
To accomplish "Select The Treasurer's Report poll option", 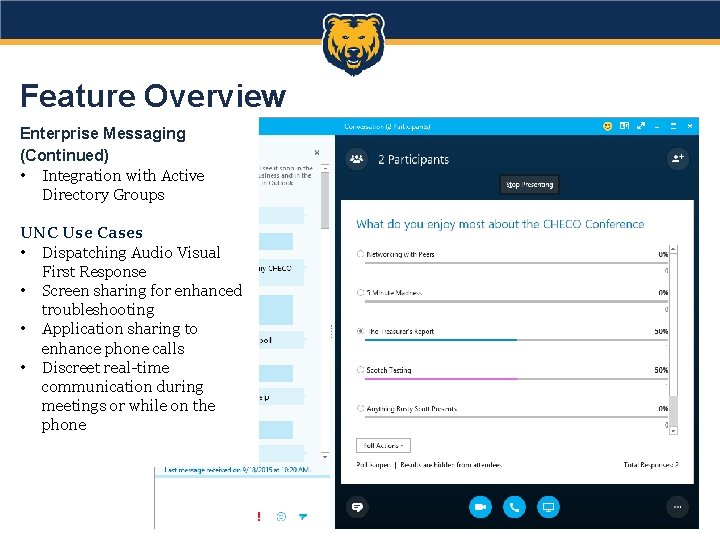I will (360, 331).
